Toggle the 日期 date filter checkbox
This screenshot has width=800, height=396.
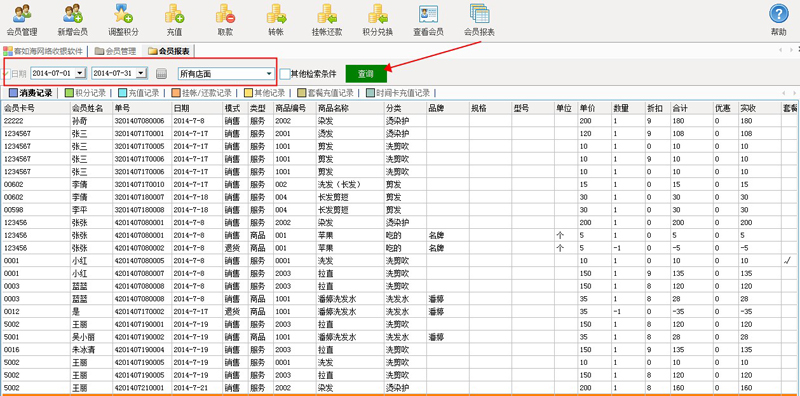pos(6,73)
